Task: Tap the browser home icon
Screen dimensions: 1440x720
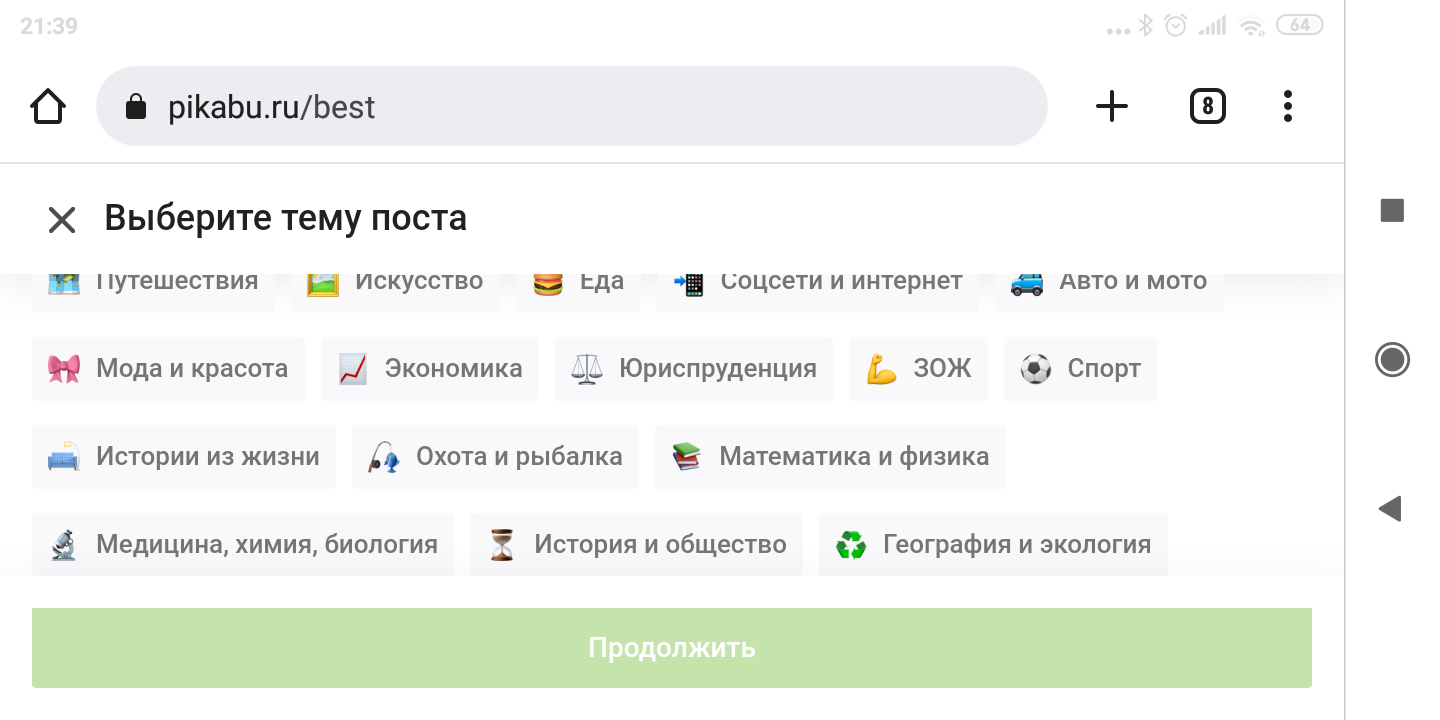Action: tap(48, 106)
